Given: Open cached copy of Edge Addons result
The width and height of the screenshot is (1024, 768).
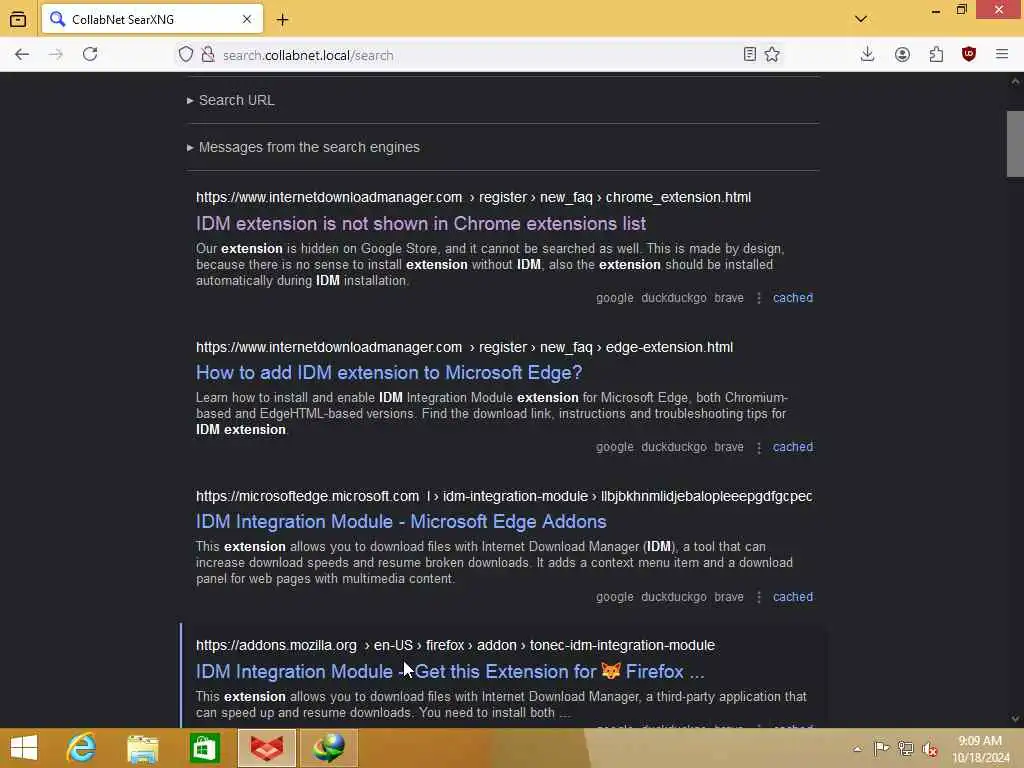Looking at the screenshot, I should tap(793, 597).
